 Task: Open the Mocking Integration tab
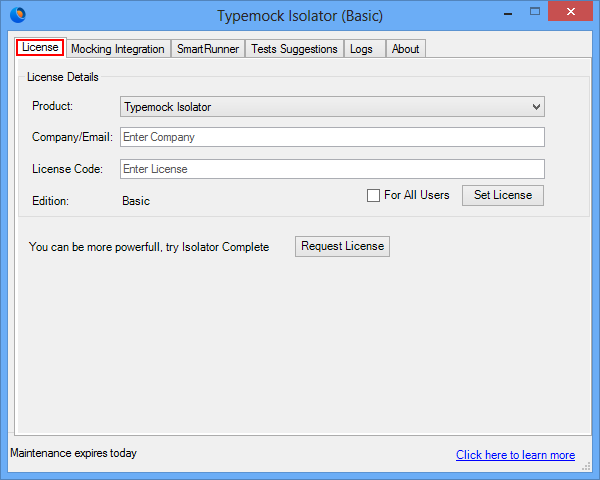[117, 49]
